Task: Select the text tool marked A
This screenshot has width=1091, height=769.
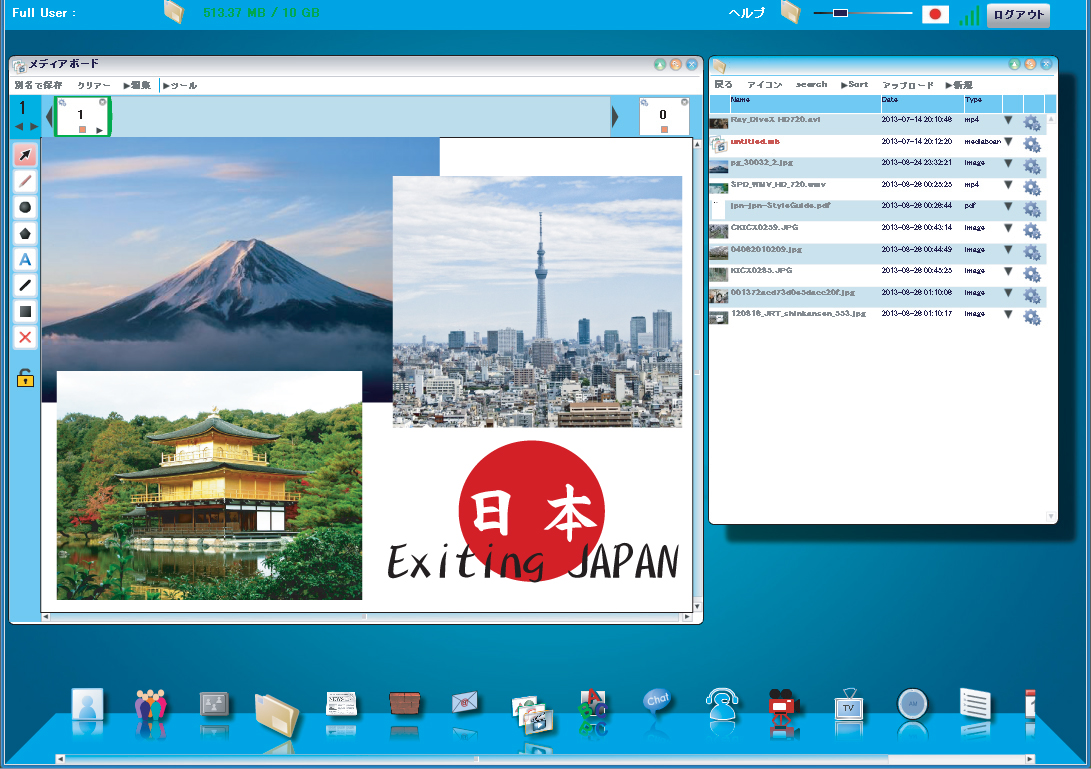Action: coord(26,259)
